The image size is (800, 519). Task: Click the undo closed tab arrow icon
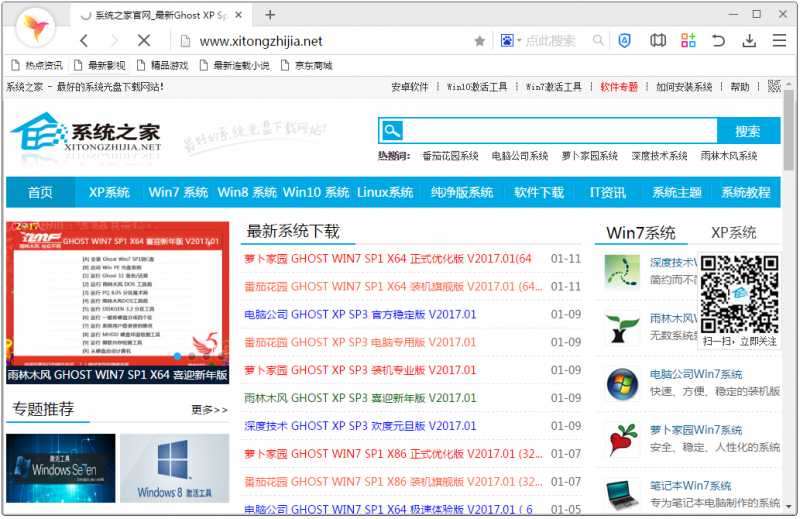point(718,40)
